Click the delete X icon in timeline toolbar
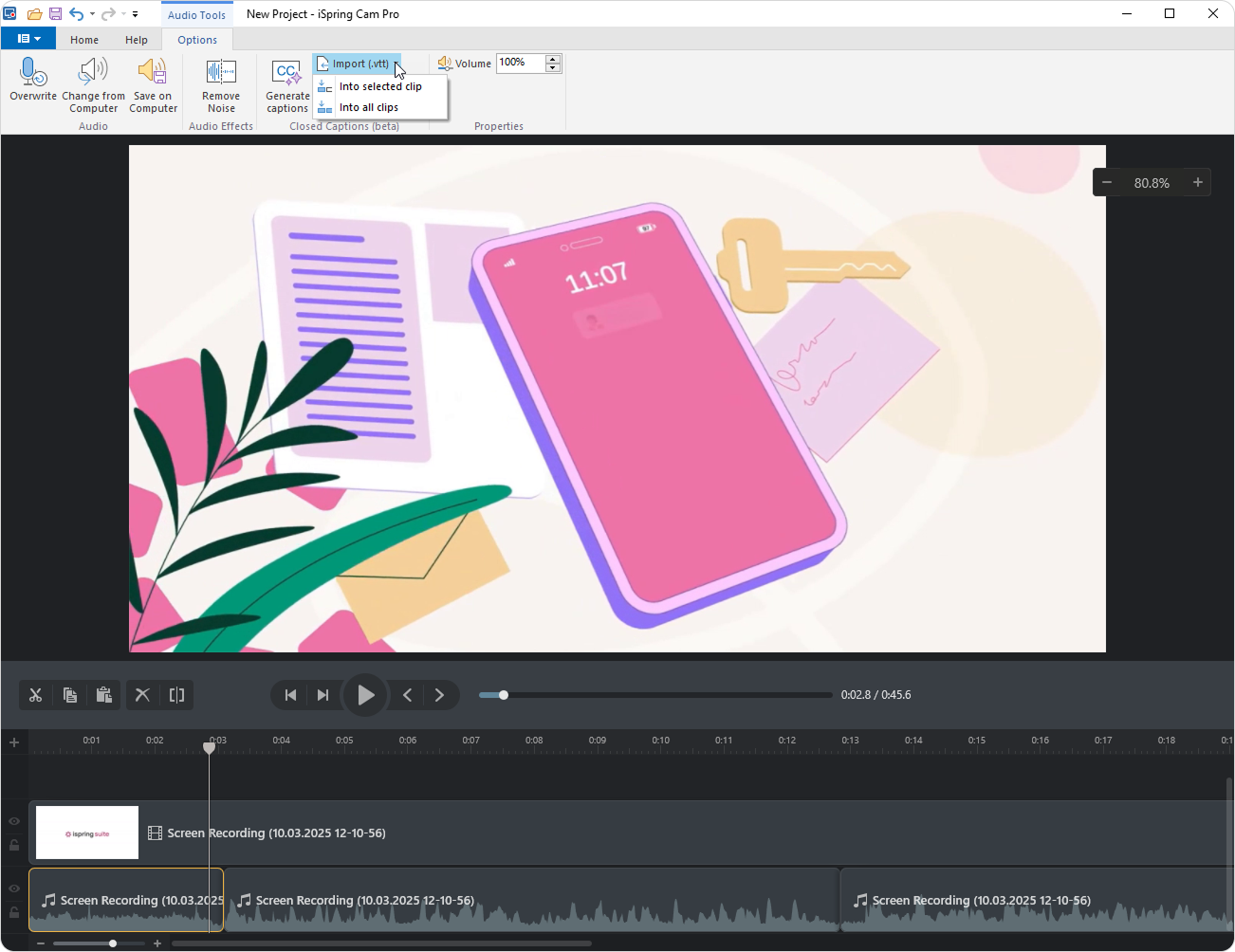Screen dimensions: 1235x952 [x=142, y=695]
